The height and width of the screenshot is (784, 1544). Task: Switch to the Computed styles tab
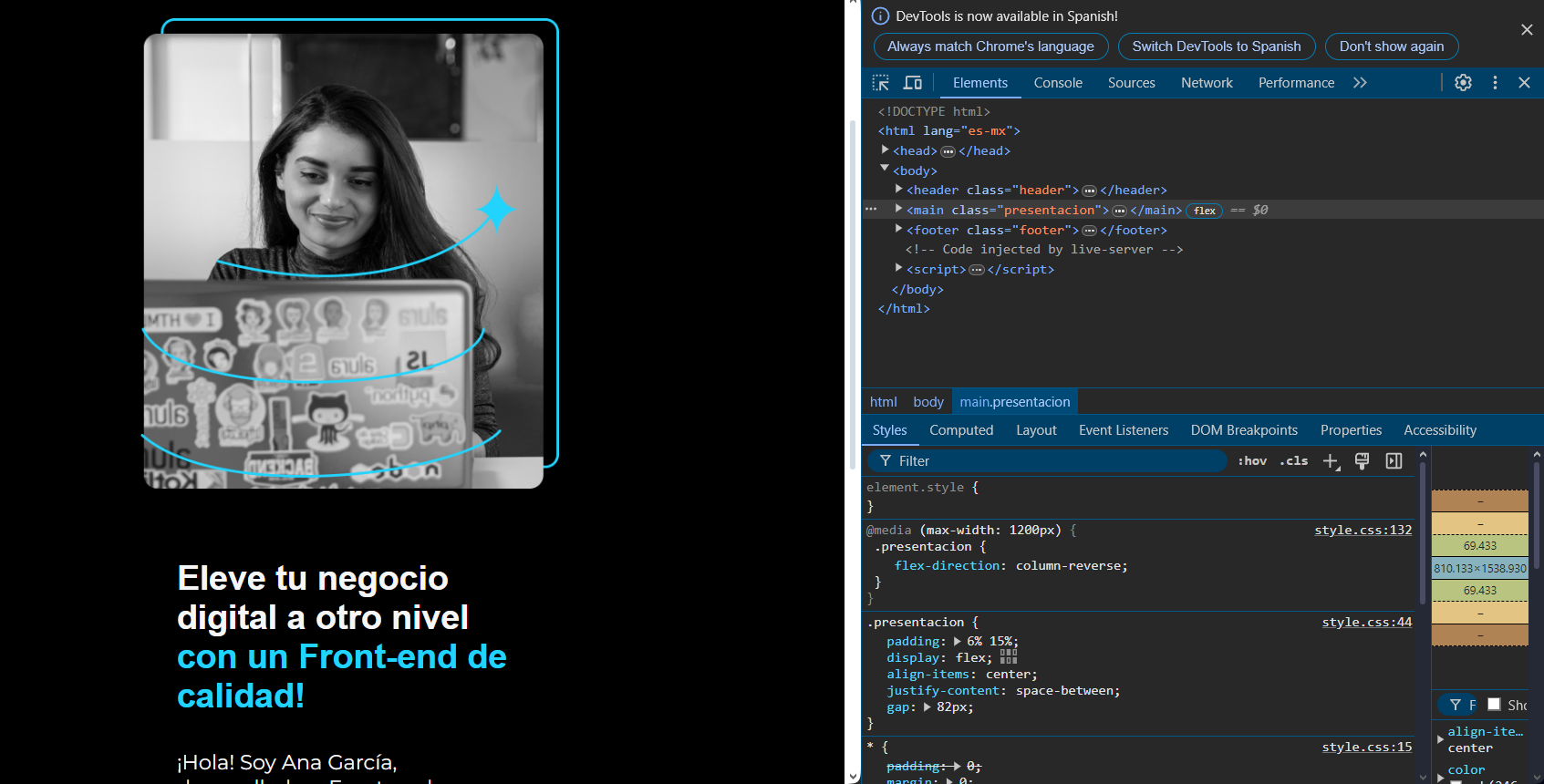tap(961, 430)
